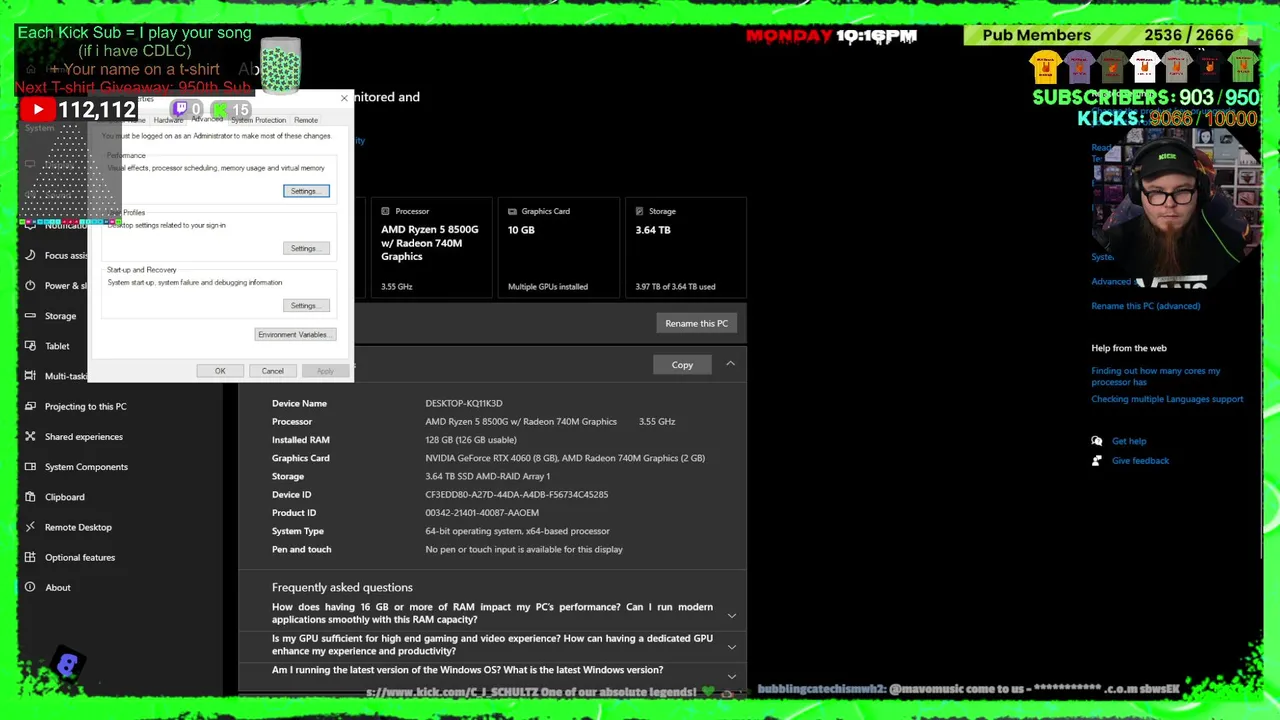Select Optional features icon in sidebar
Image resolution: width=1280 pixels, height=720 pixels.
[30, 557]
